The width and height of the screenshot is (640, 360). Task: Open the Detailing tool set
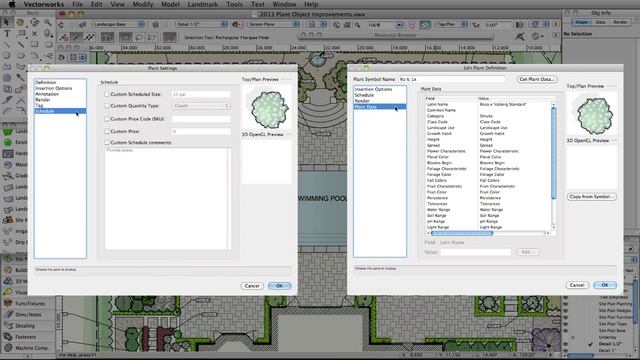pyautogui.click(x=24, y=326)
